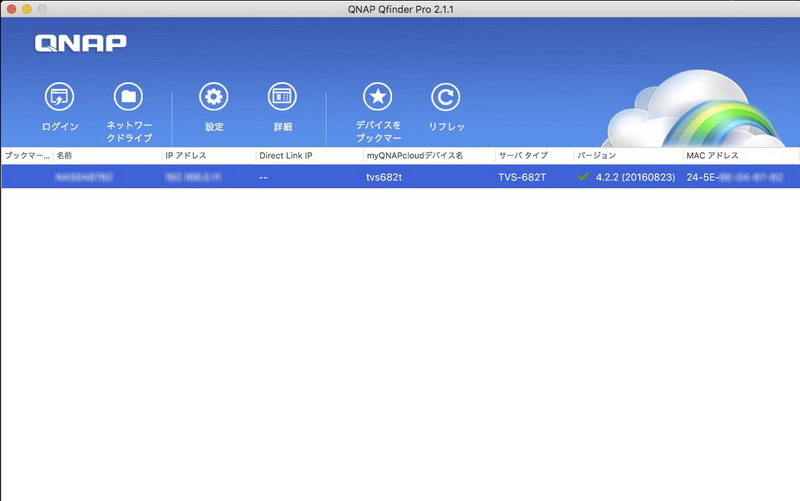Viewport: 800px width, 501px height.
Task: Sort by the サーバ タイプ column header
Action: (x=534, y=156)
